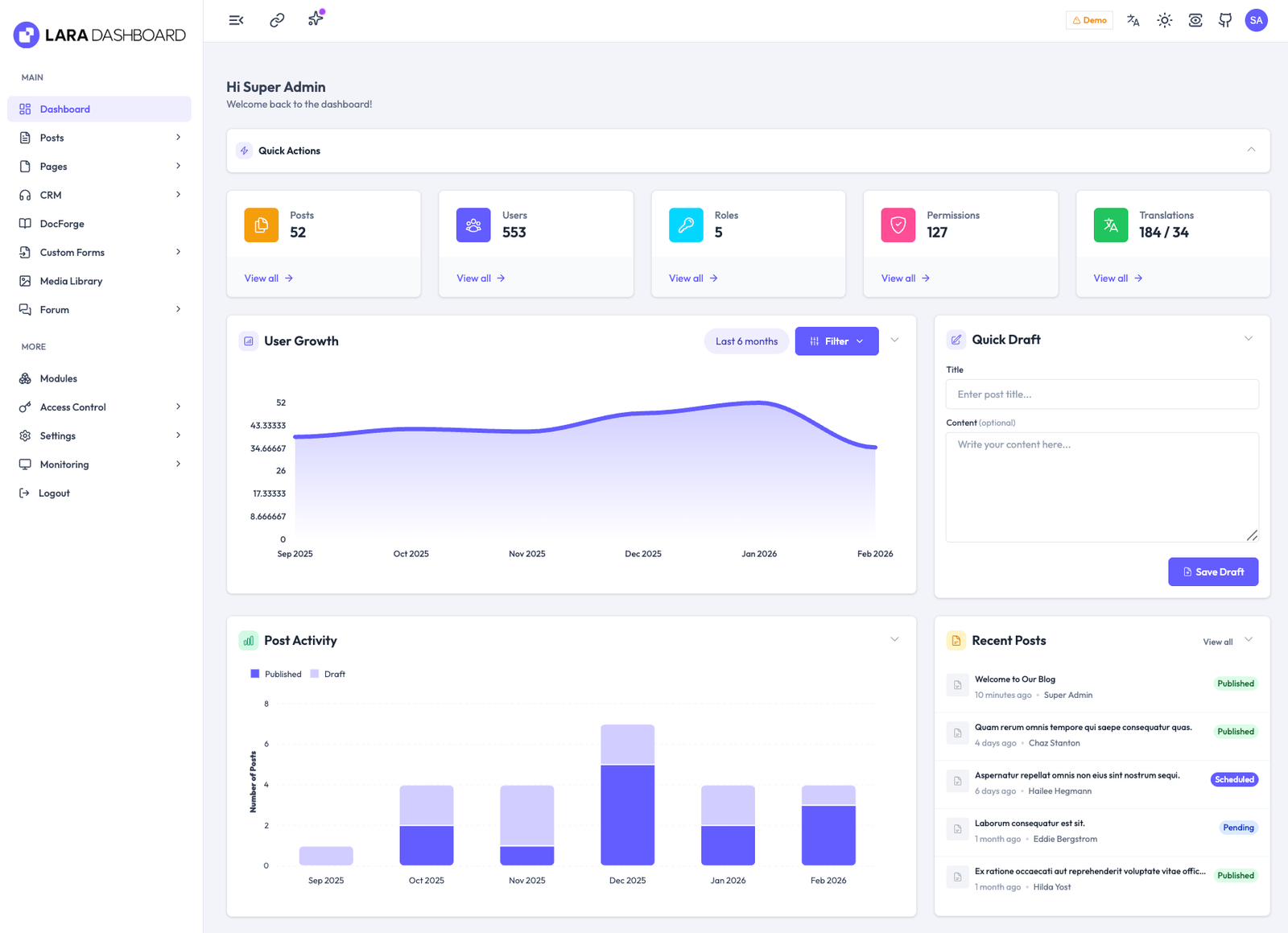This screenshot has width=1288, height=933.
Task: Collapse the Recent Posts panel
Action: pyautogui.click(x=1249, y=639)
